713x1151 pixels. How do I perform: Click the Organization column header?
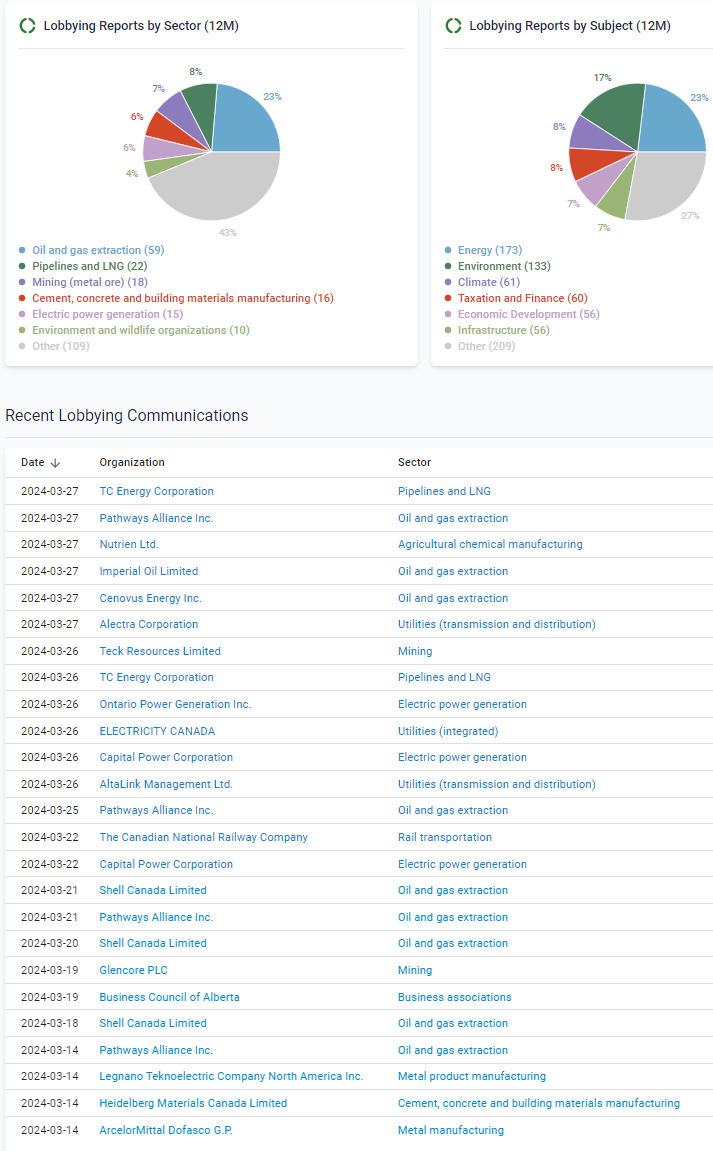(x=132, y=462)
